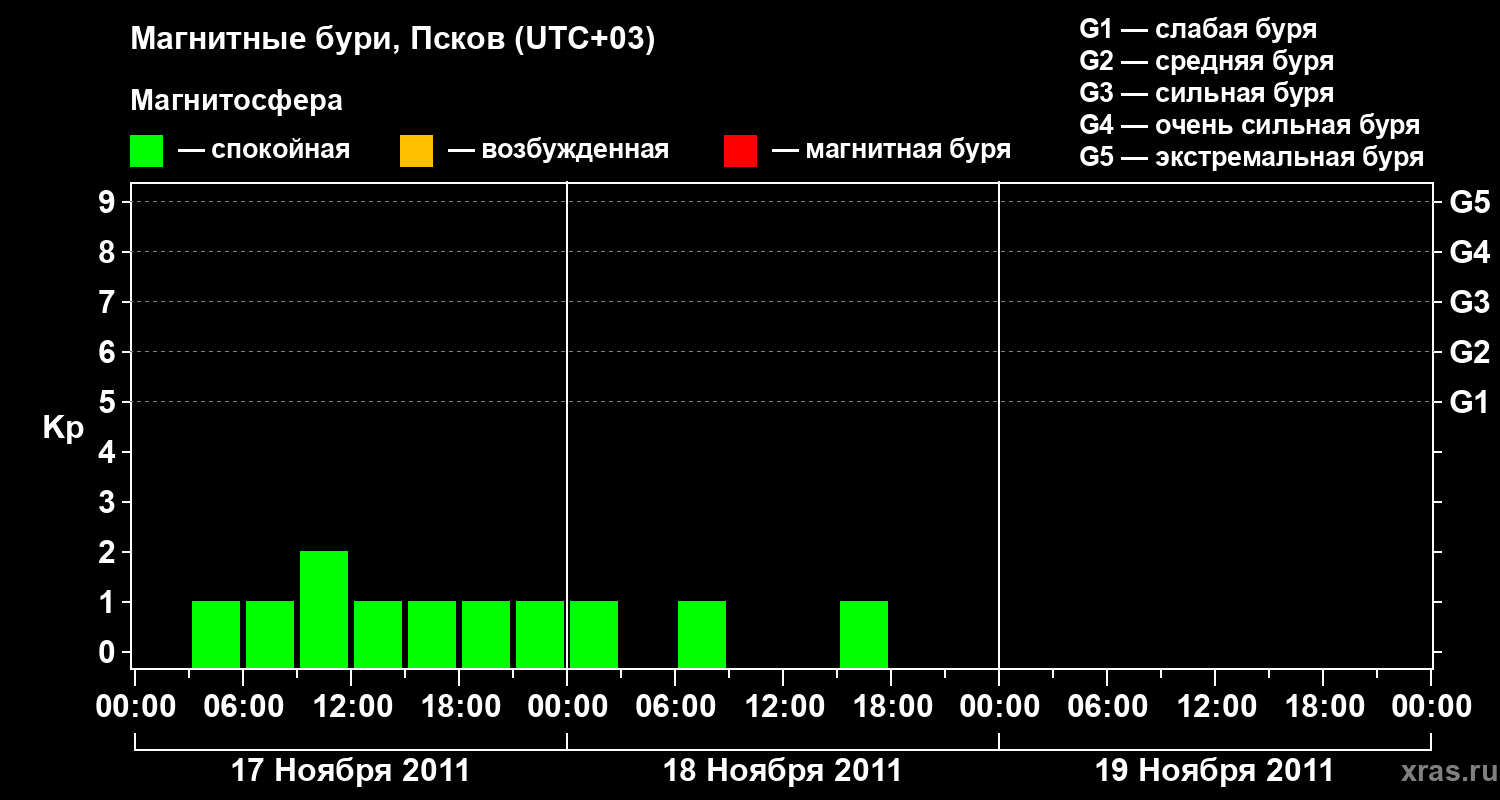The height and width of the screenshot is (800, 1500).
Task: Click the right-axis 'G4' label
Action: pyautogui.click(x=1469, y=252)
